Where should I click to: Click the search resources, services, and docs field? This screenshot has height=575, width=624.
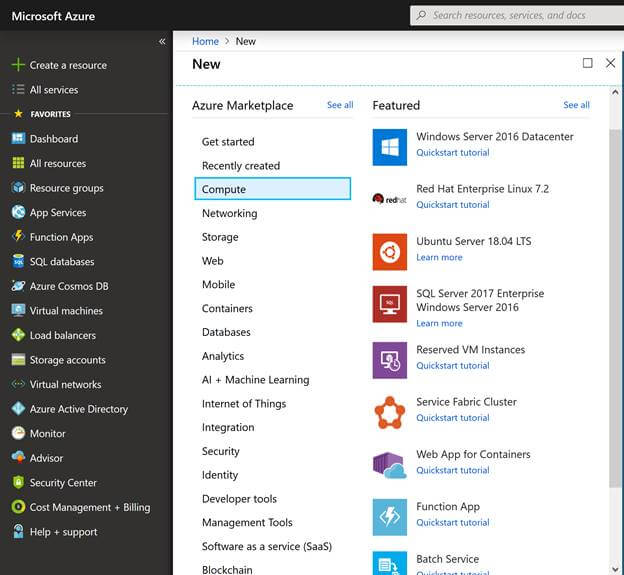[x=517, y=16]
